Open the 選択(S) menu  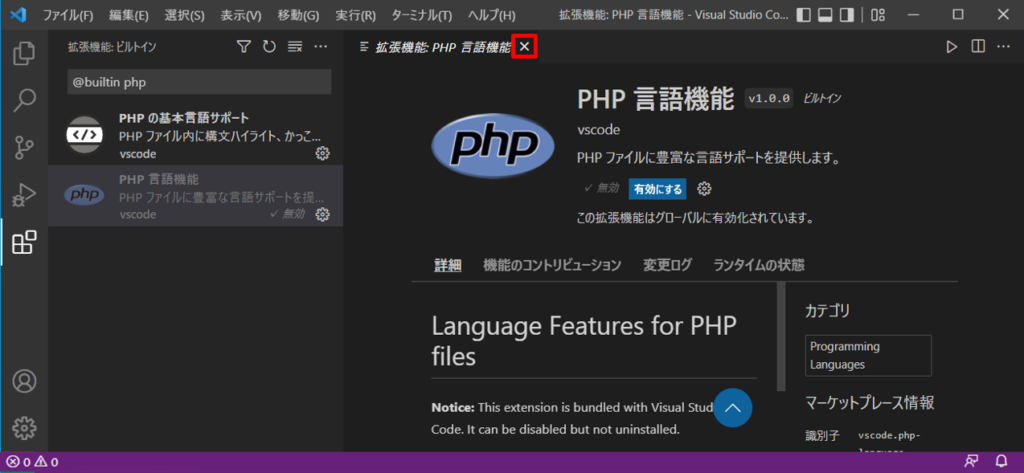point(184,14)
